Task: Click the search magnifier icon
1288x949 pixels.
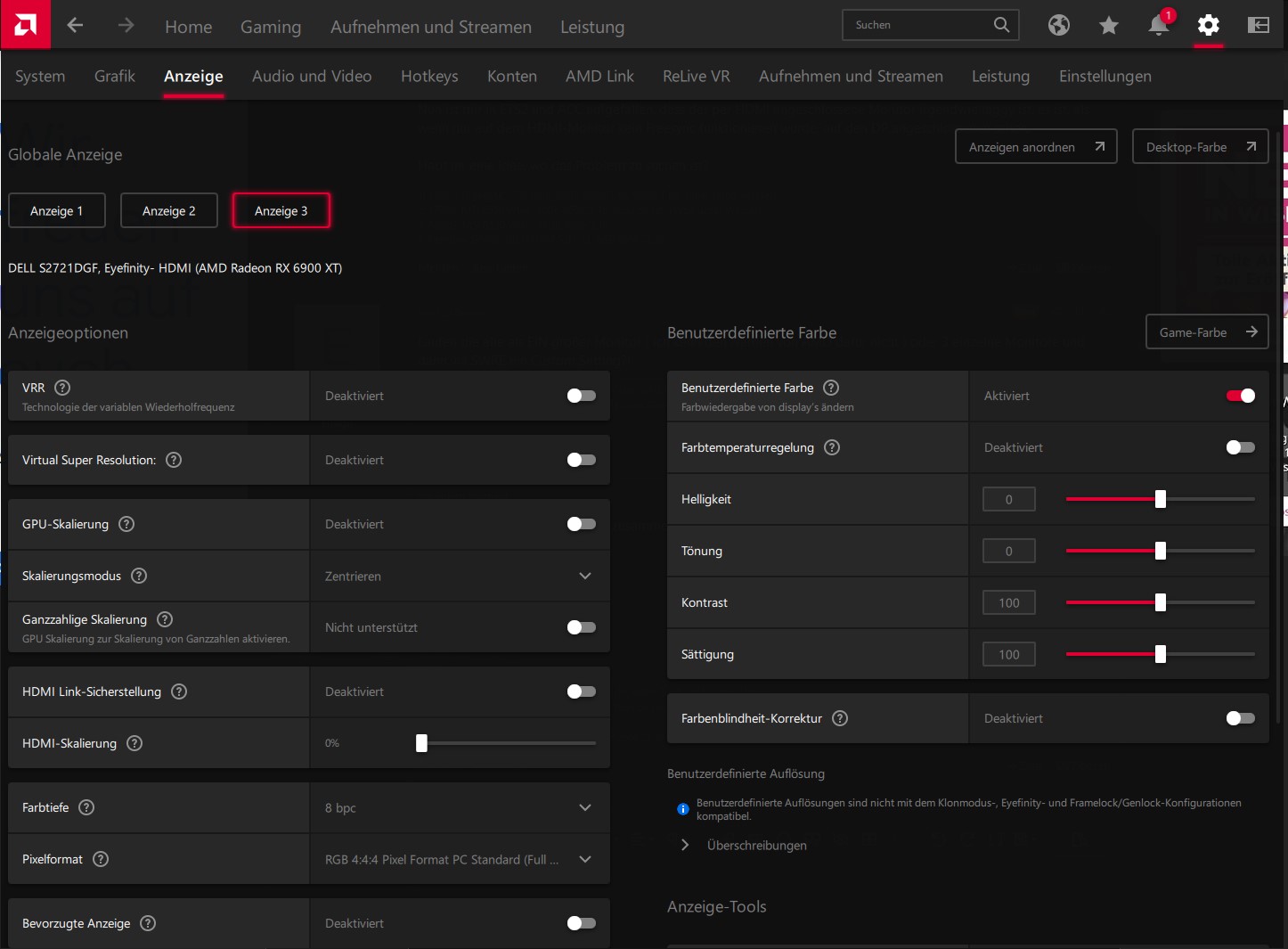Action: [1002, 25]
